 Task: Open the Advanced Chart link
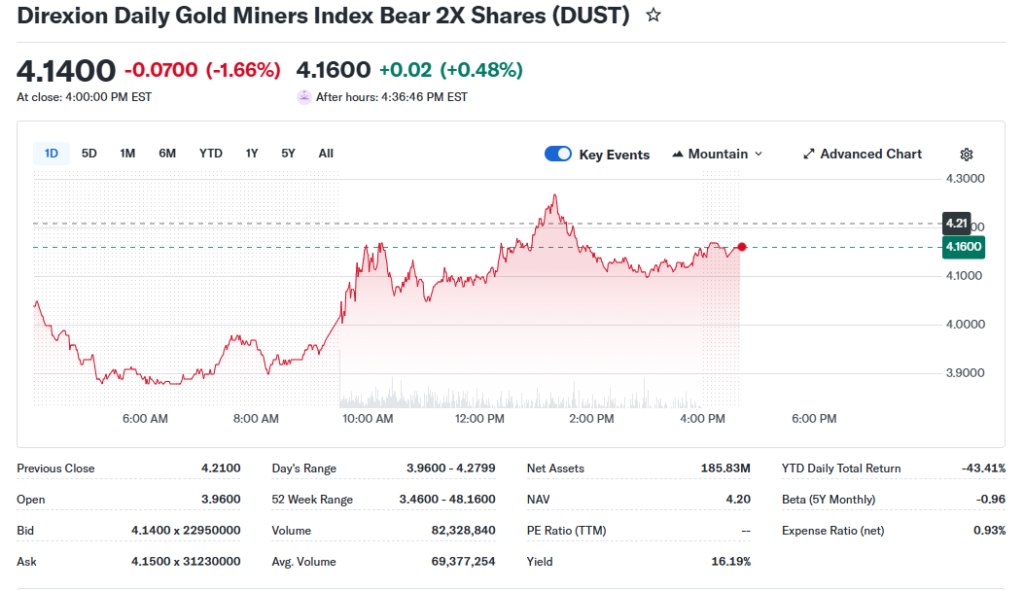click(870, 154)
